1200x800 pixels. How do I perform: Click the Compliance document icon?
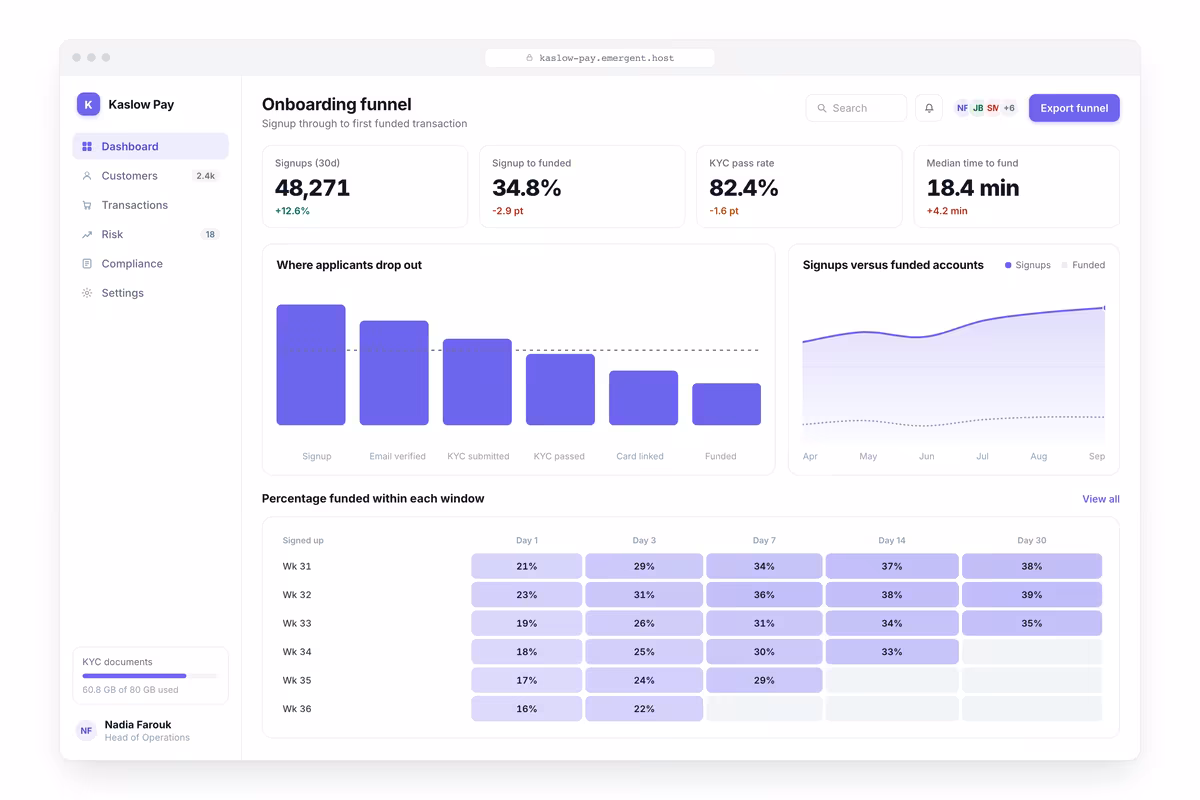[87, 264]
